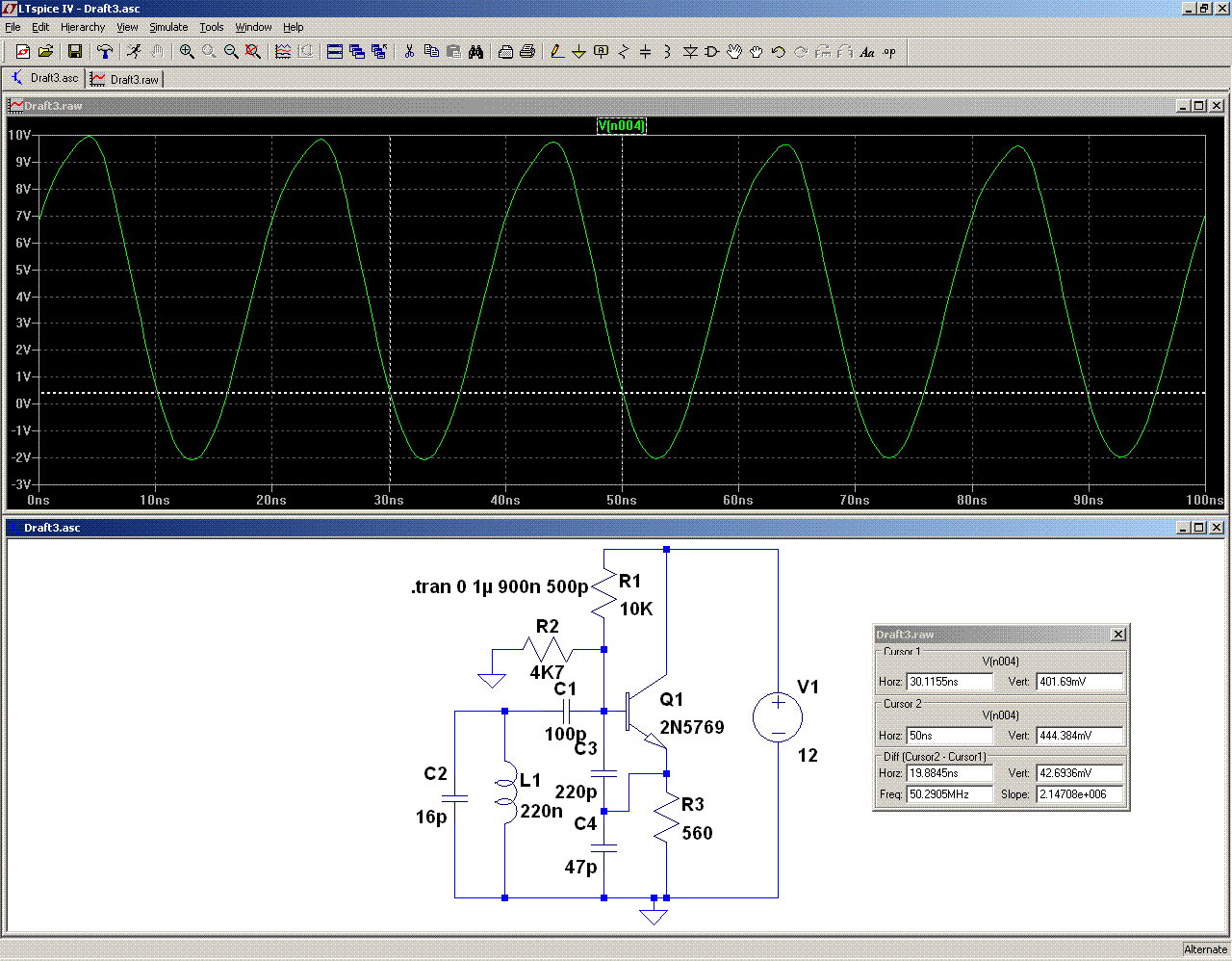Close the cursor readout Draft3.raw dialog
Image resolution: width=1232 pixels, height=961 pixels.
coord(1117,635)
